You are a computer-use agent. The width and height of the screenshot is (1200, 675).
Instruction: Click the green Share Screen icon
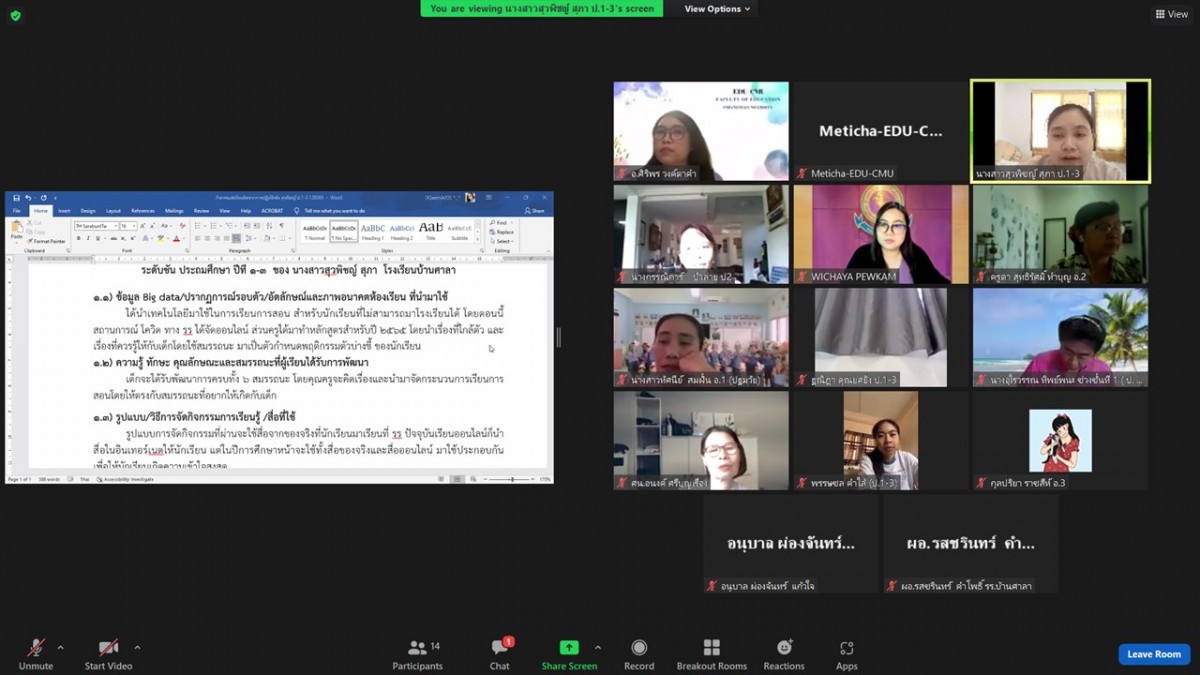569,648
